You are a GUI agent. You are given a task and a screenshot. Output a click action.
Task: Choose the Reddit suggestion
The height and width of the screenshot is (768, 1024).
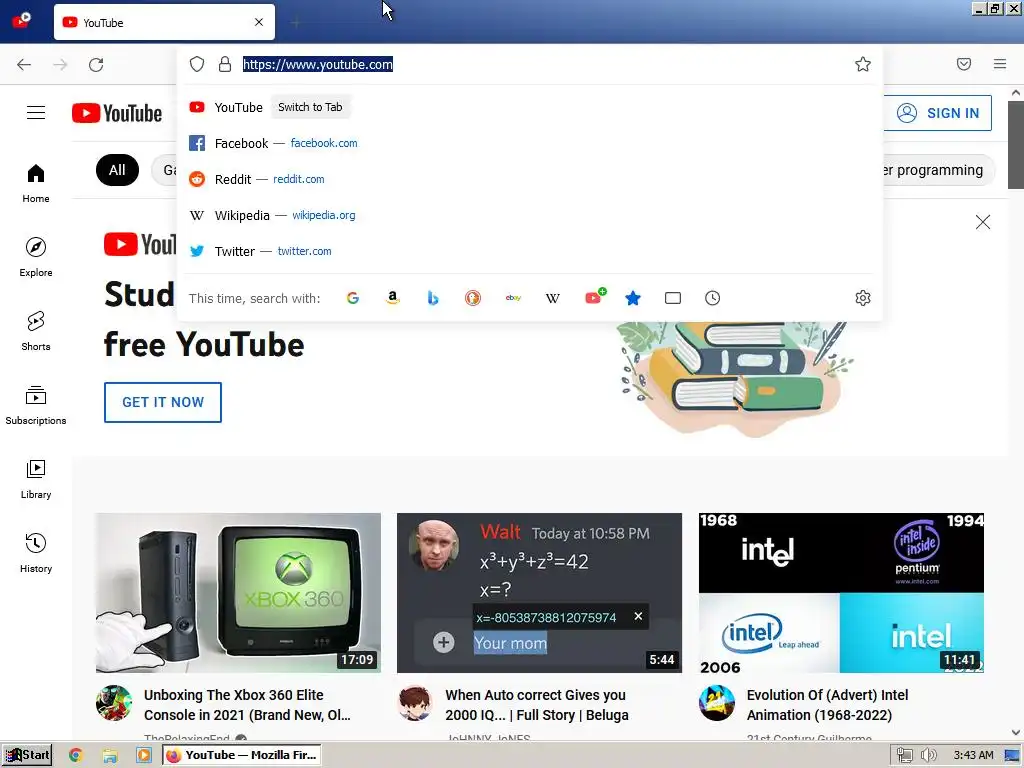[x=529, y=179]
